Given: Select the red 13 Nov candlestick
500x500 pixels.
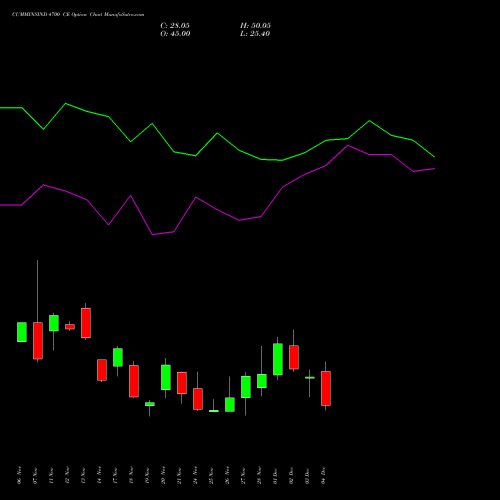Looking at the screenshot, I should click(86, 323).
